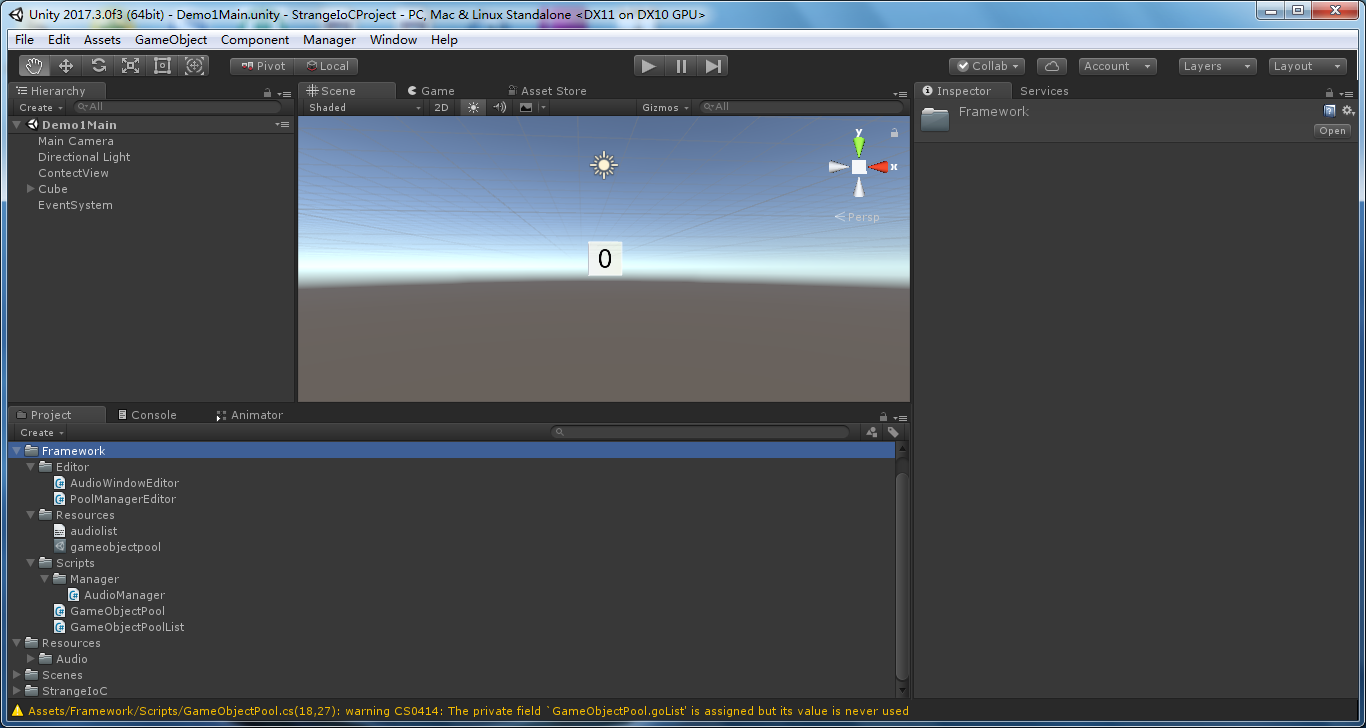1366x728 pixels.
Task: Expand the Cube object in Hierarchy
Action: click(x=31, y=189)
